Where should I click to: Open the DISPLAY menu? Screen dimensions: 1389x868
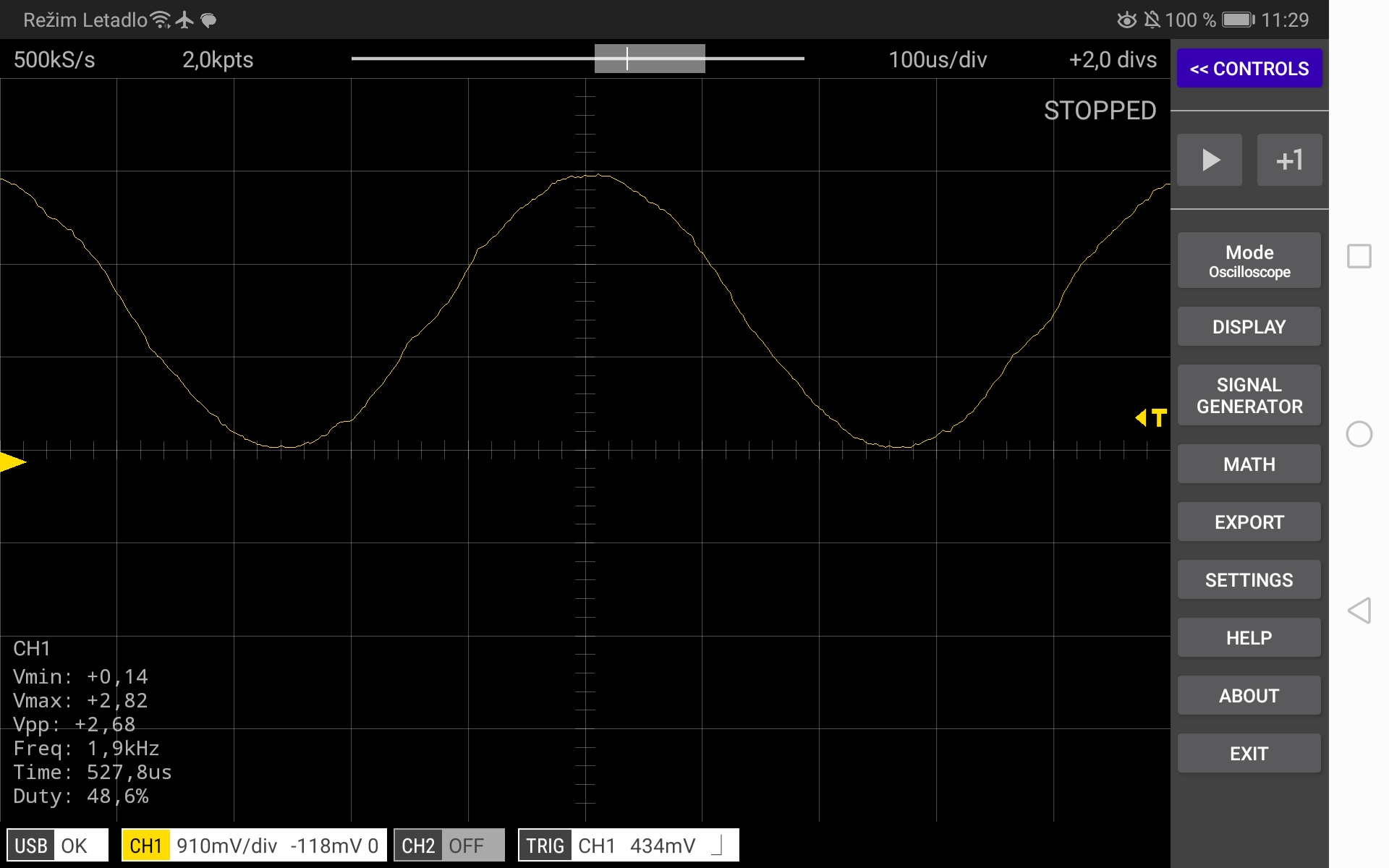(1249, 327)
